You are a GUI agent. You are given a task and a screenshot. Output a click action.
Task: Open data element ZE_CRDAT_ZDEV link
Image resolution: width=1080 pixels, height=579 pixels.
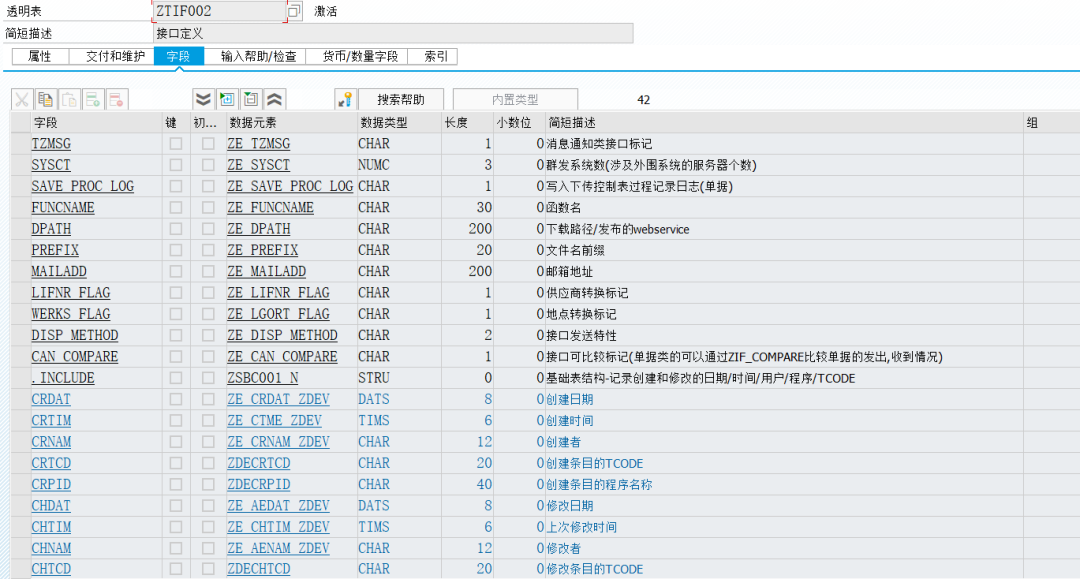(278, 399)
